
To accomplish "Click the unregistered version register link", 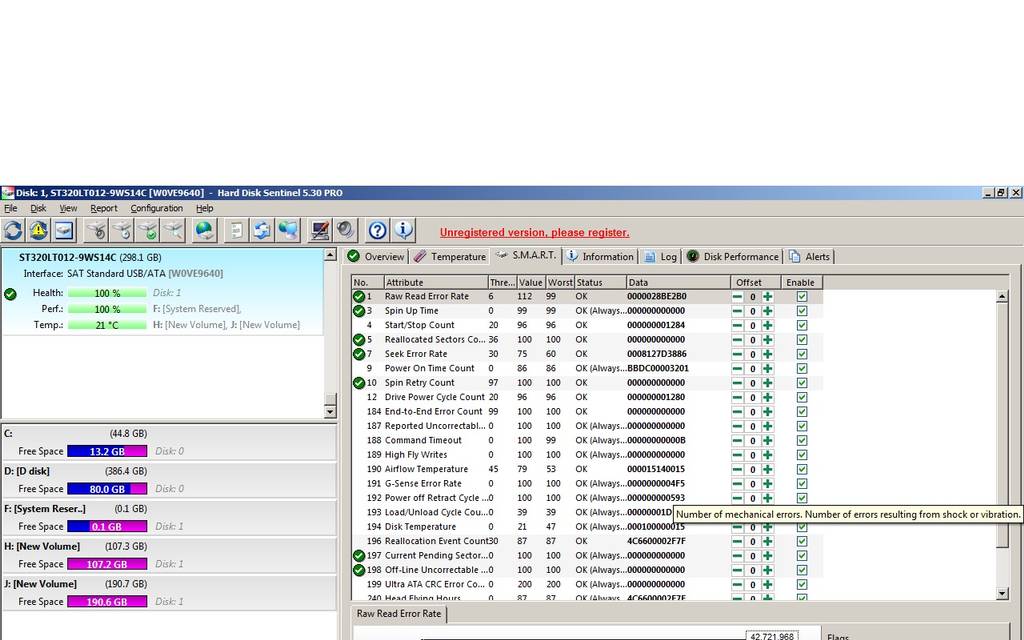I will [534, 233].
